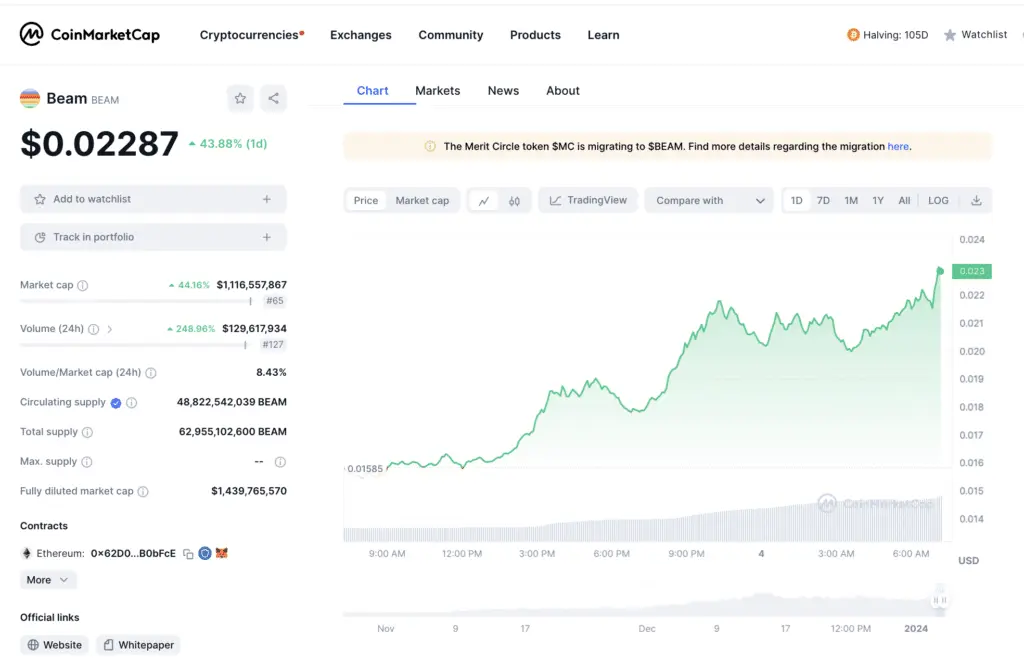This screenshot has width=1024, height=661.
Task: Download chart data via download icon
Action: click(x=976, y=200)
